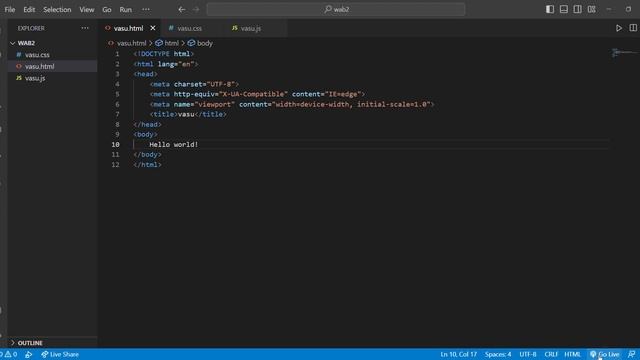Change the language mode via HTML
Screen dimensions: 640x360
[x=572, y=354]
